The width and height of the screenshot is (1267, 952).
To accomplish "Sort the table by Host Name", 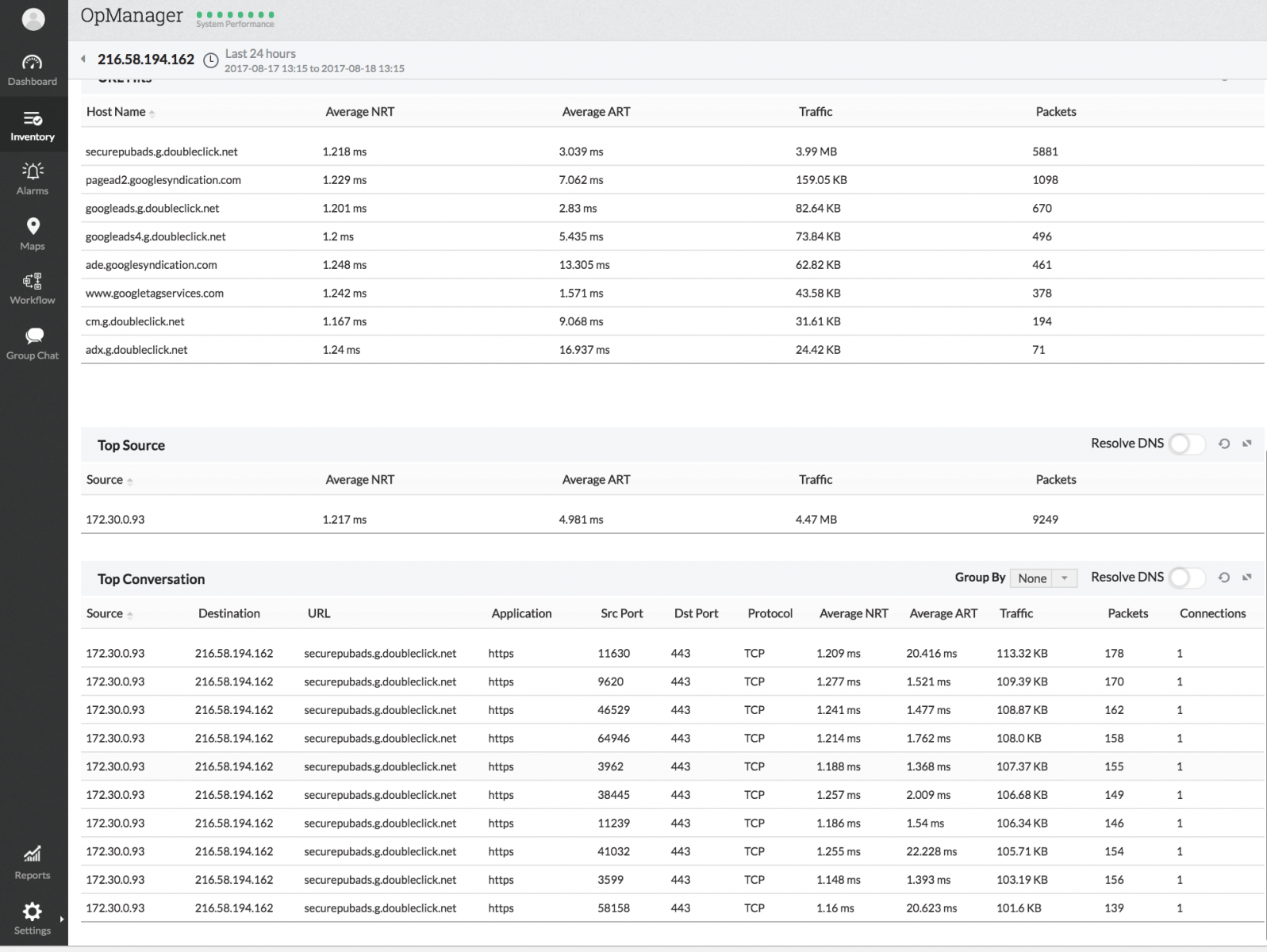I will [116, 112].
